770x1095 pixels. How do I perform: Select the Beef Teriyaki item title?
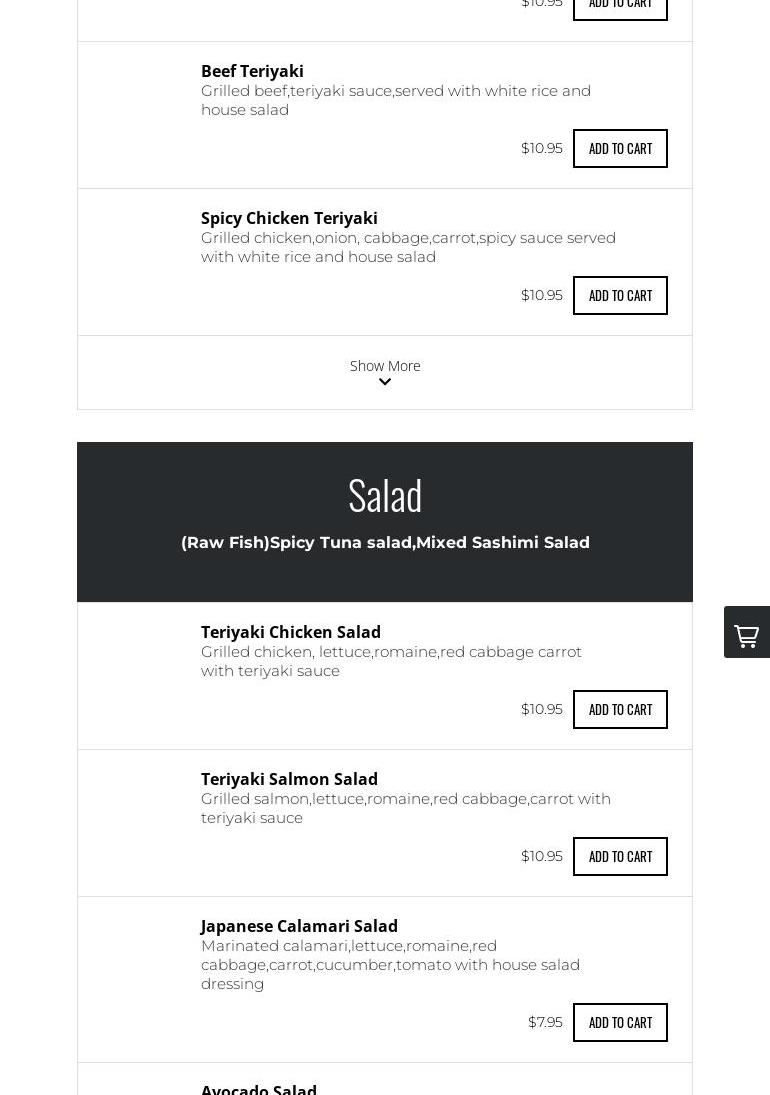[x=252, y=71]
